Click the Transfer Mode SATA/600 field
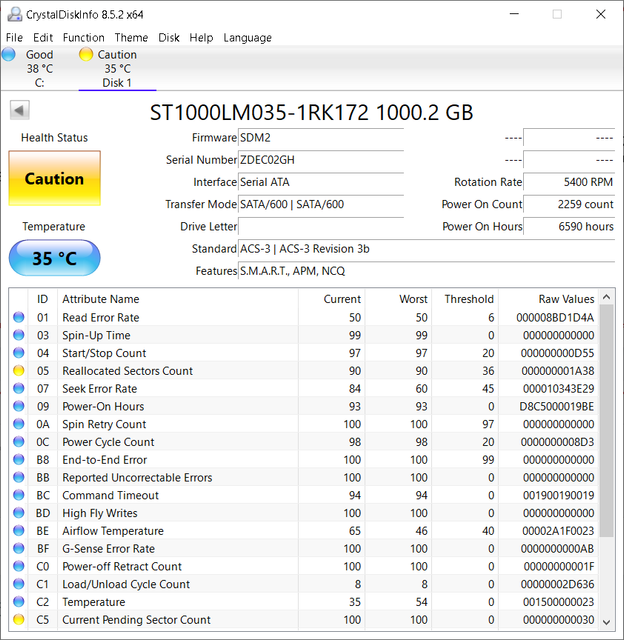 (321, 204)
